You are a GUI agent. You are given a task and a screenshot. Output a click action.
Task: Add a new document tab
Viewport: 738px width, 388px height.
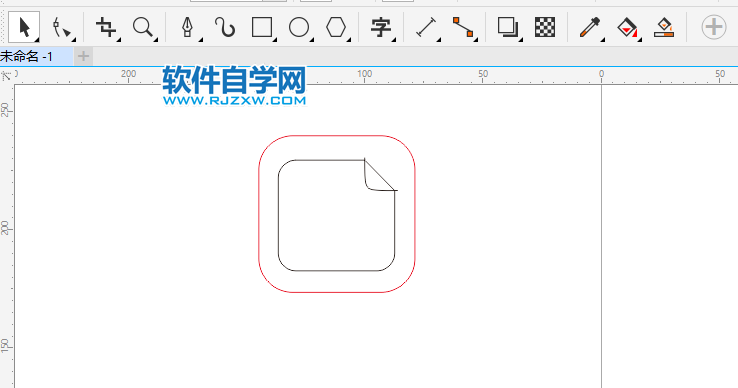pos(83,57)
